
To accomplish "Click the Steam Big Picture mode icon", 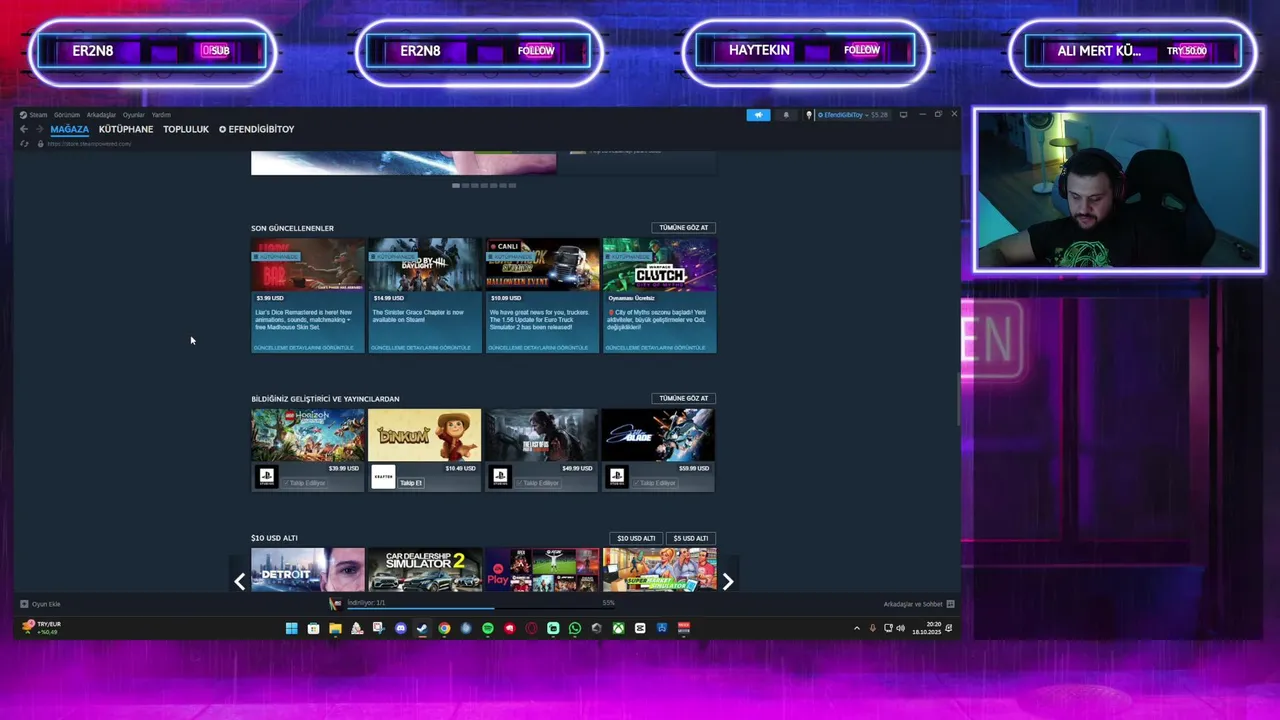I will [903, 115].
